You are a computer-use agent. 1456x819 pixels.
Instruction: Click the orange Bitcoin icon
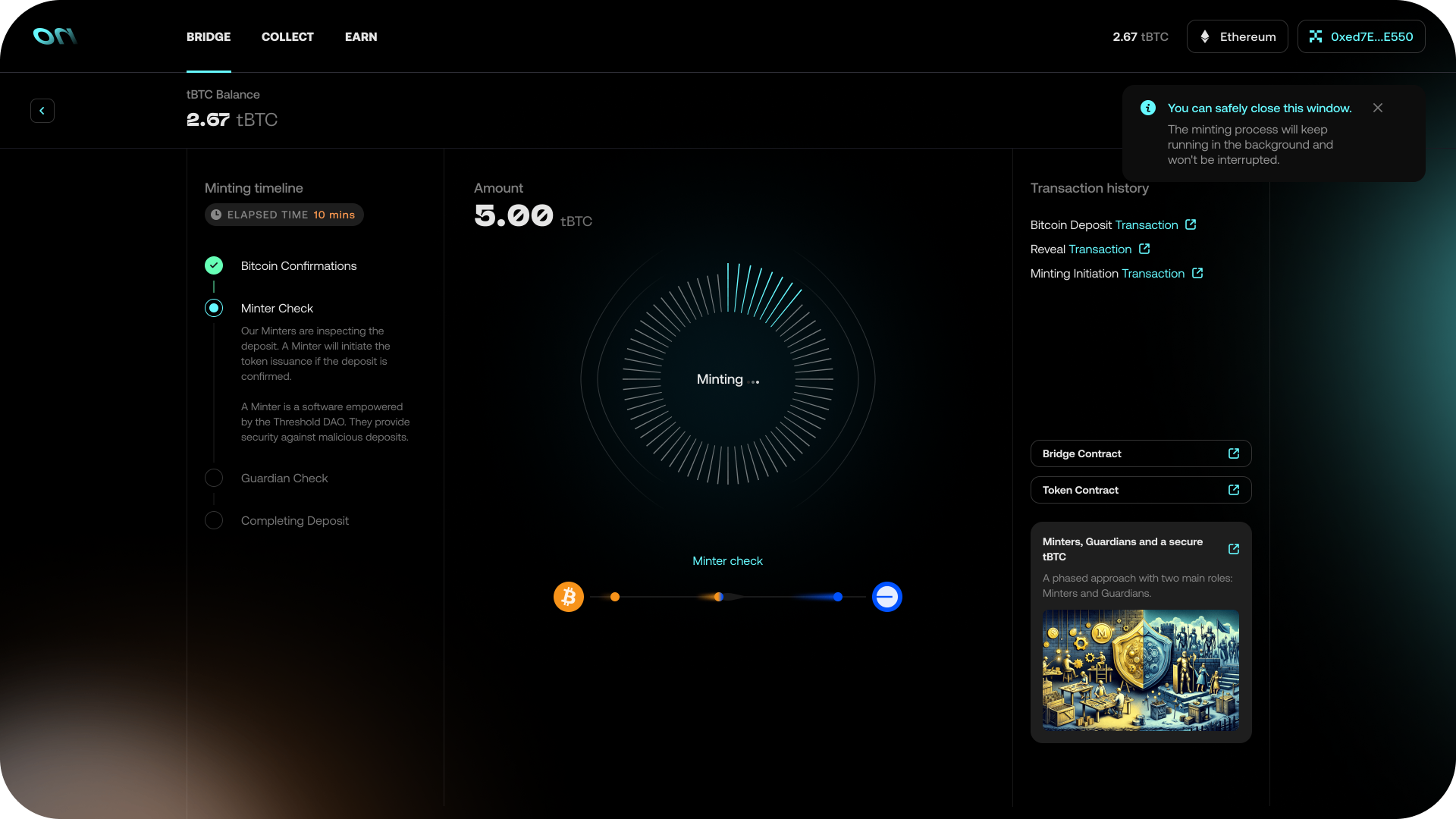click(x=569, y=597)
